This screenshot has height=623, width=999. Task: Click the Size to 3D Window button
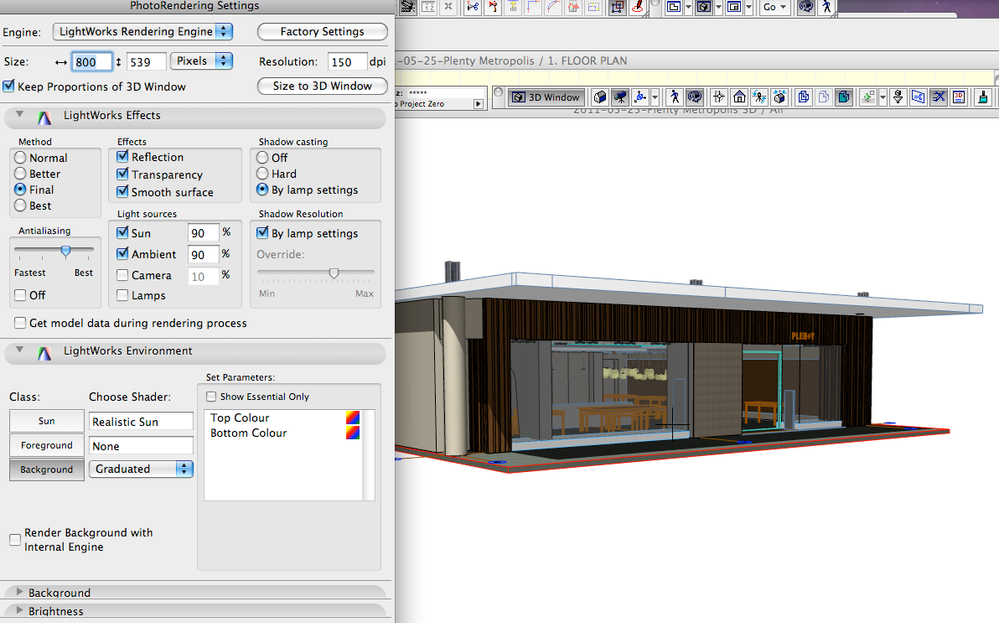pos(322,86)
